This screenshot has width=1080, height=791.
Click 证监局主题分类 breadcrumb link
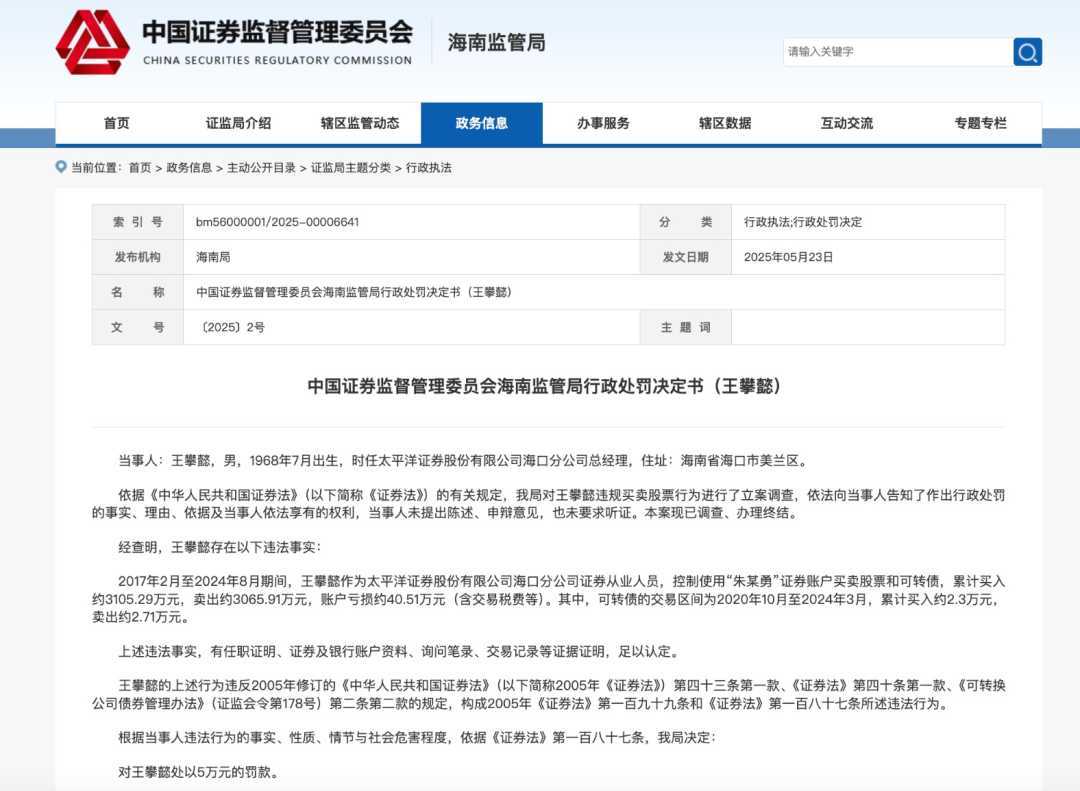tap(350, 168)
